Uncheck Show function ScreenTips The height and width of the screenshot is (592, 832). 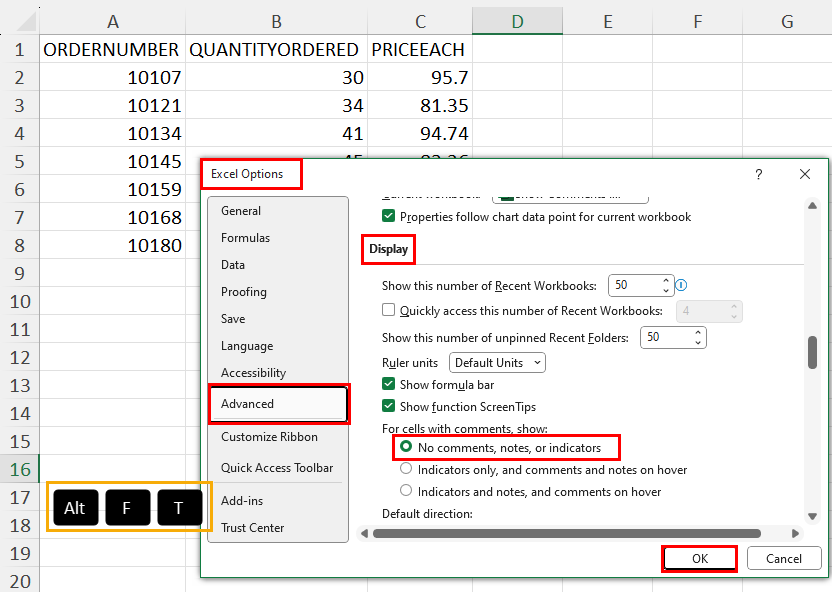[x=388, y=406]
